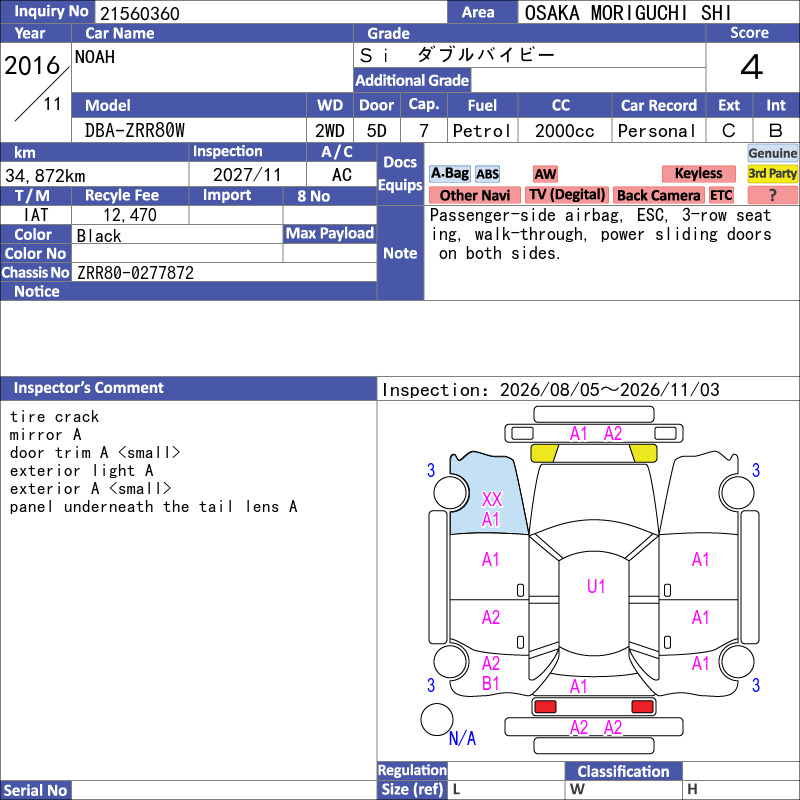Click the right red tail light on diagram
Screen dimensions: 800x800
(642, 707)
